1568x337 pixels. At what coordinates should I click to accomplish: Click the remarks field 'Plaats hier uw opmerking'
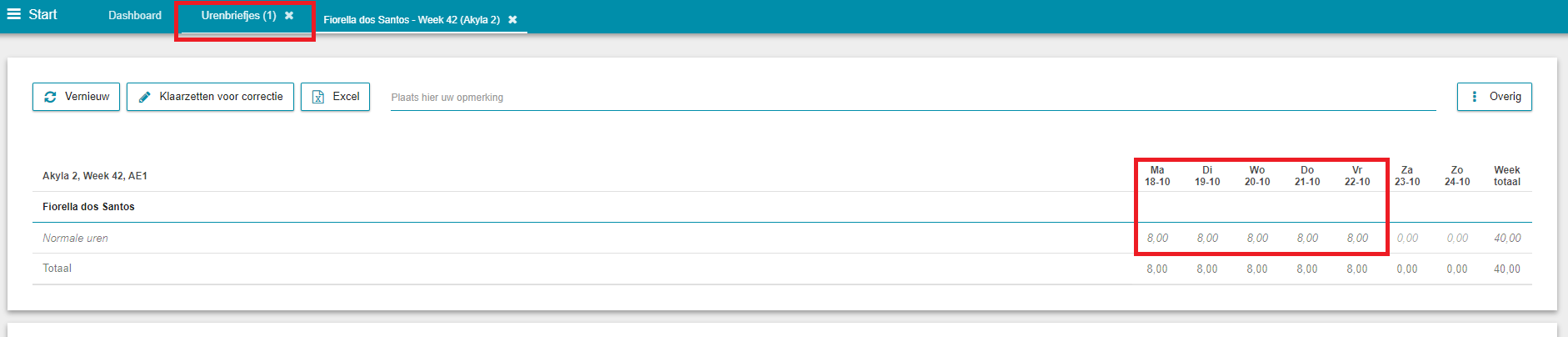[x=913, y=98]
